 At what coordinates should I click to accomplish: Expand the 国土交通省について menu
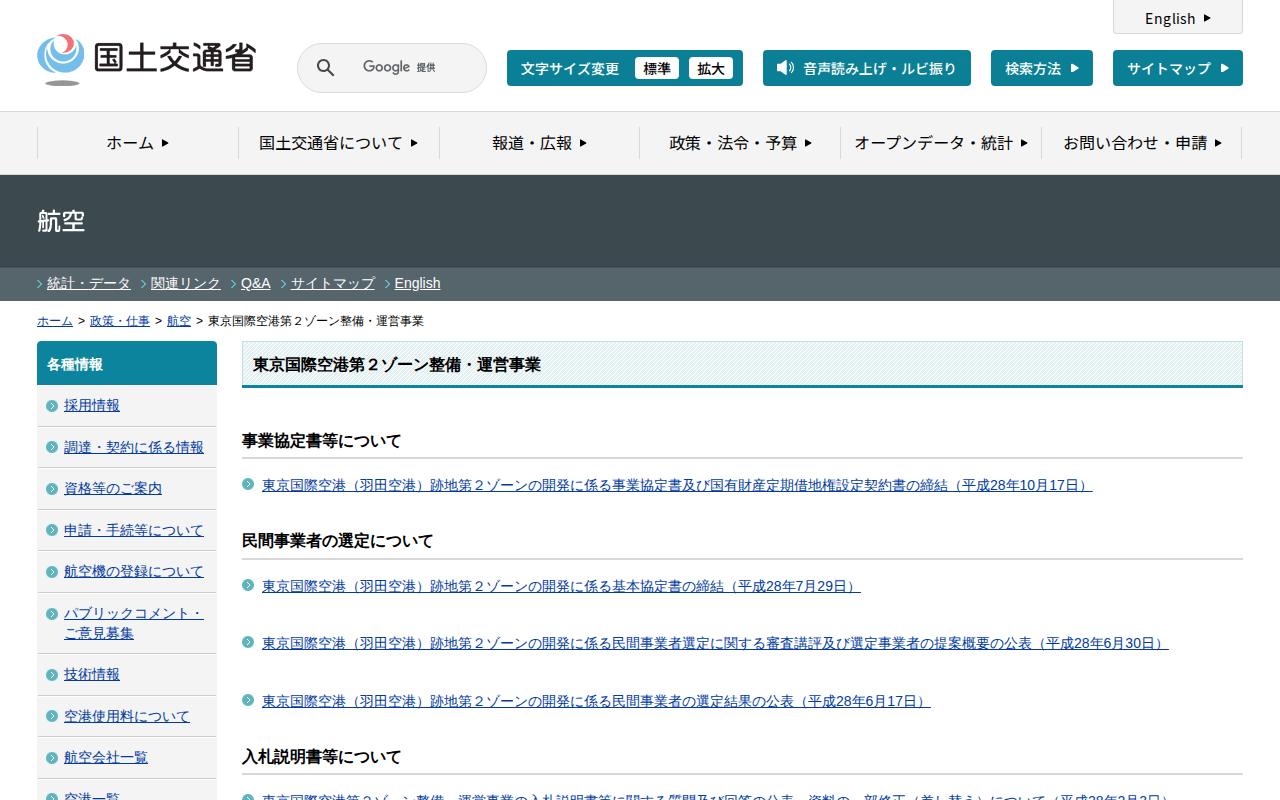coord(338,143)
